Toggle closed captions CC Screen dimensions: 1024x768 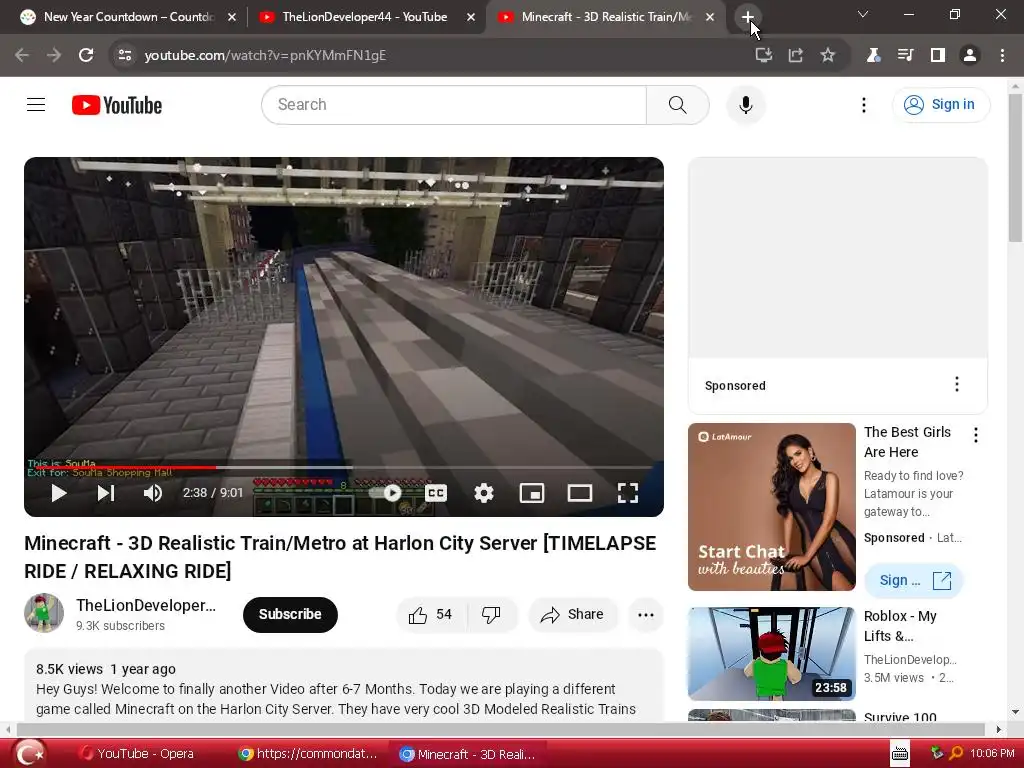(436, 493)
